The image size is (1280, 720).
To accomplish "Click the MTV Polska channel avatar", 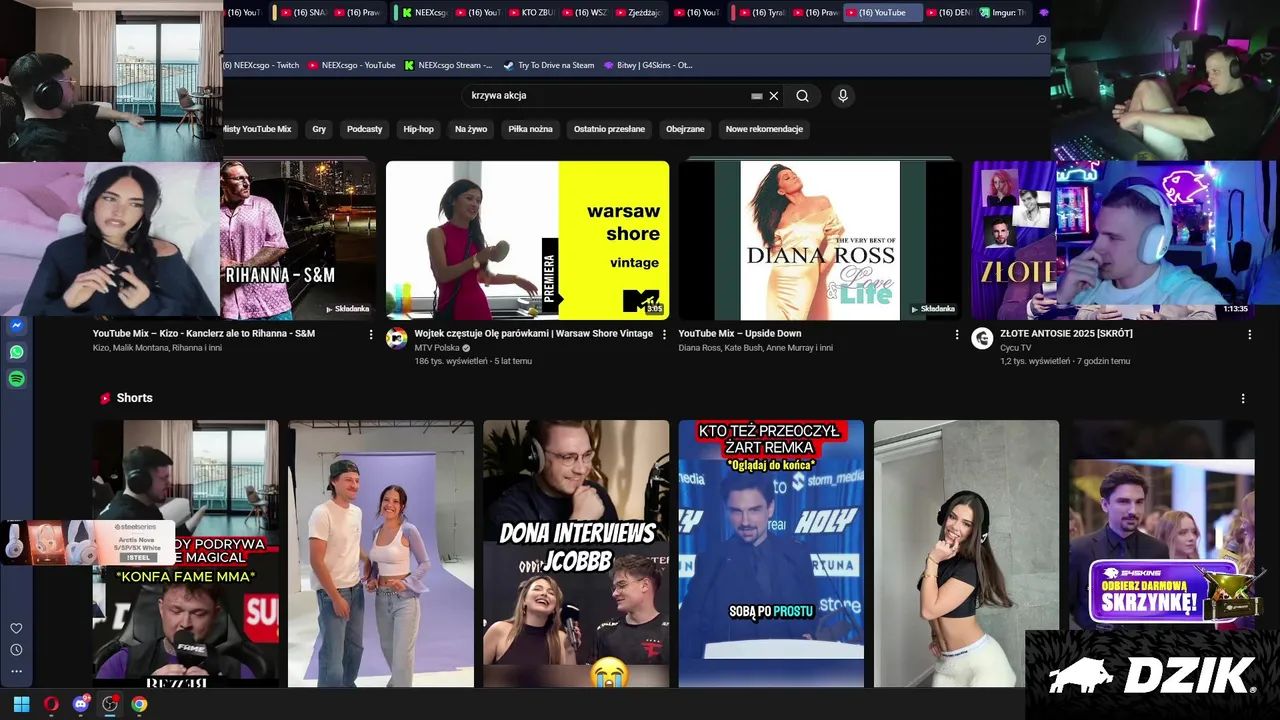I will pos(397,338).
